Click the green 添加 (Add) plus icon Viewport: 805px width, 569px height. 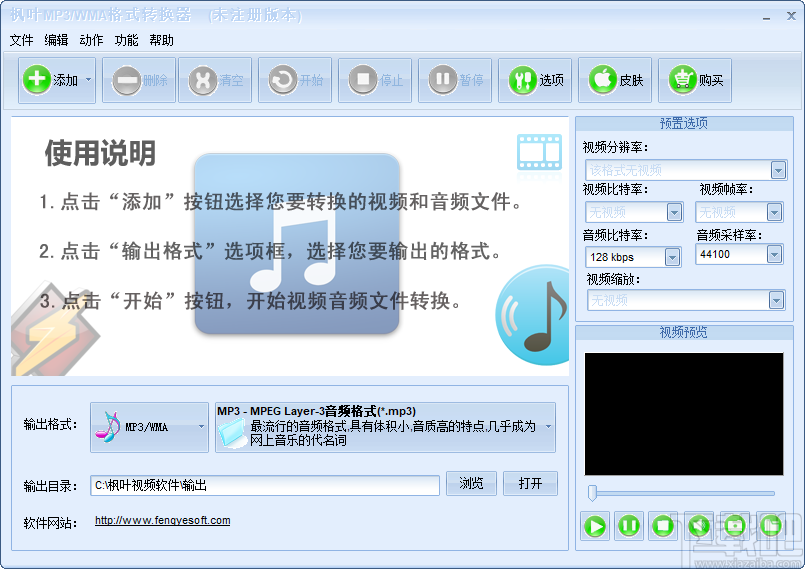click(36, 80)
